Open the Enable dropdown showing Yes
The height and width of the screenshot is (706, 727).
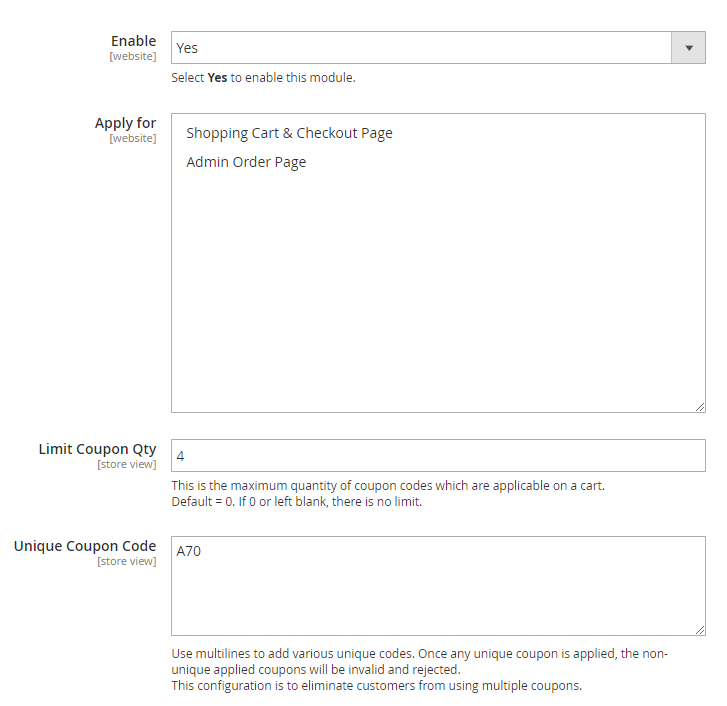click(x=420, y=48)
